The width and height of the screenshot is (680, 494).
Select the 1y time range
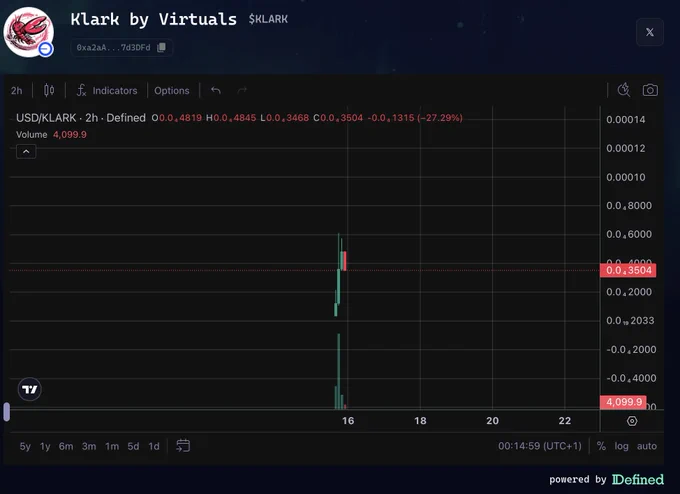coord(45,446)
